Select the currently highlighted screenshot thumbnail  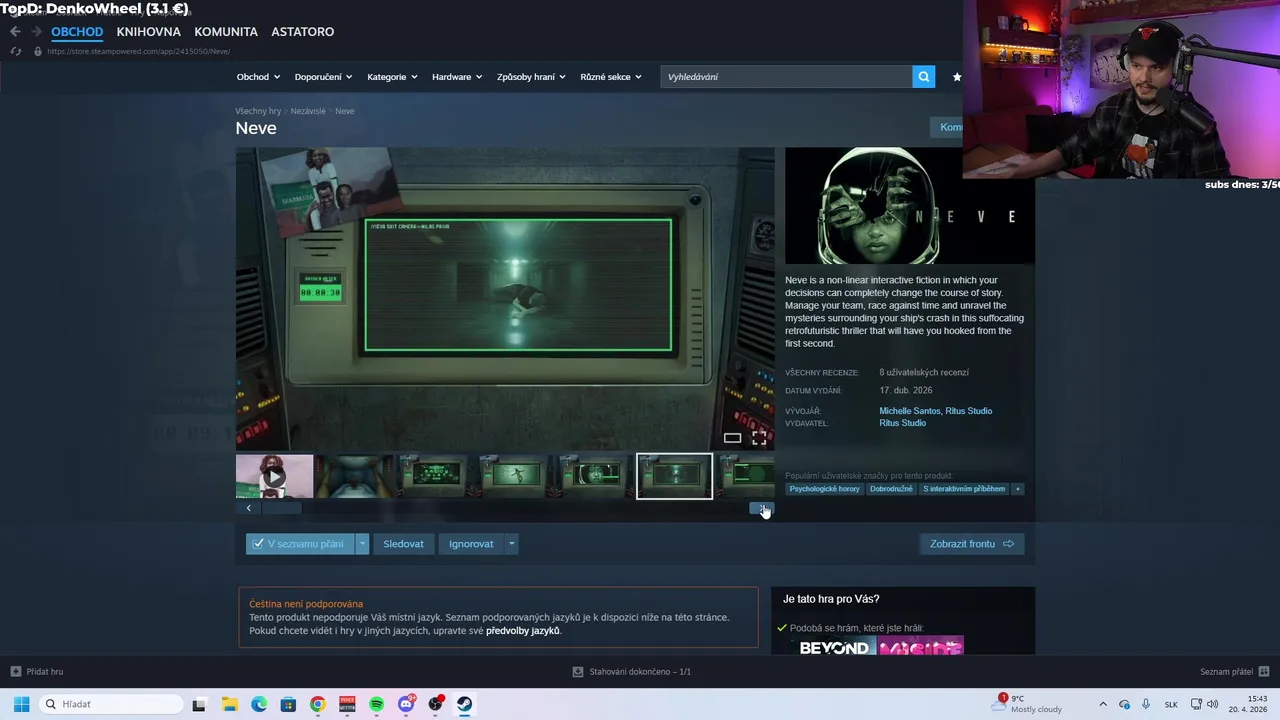point(675,476)
